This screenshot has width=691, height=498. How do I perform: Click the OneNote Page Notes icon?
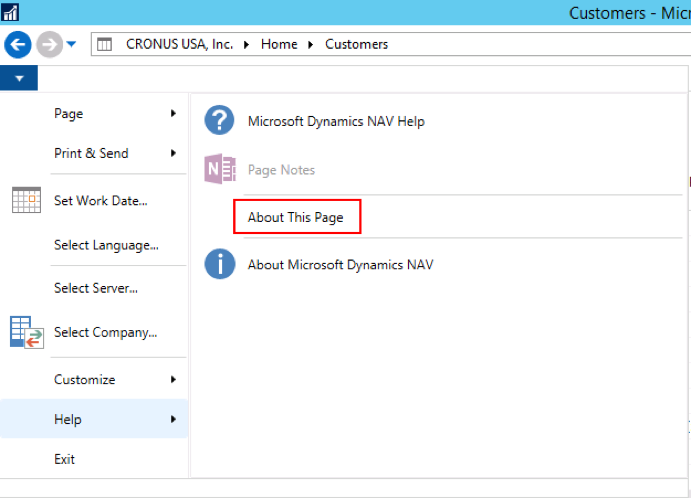[220, 169]
